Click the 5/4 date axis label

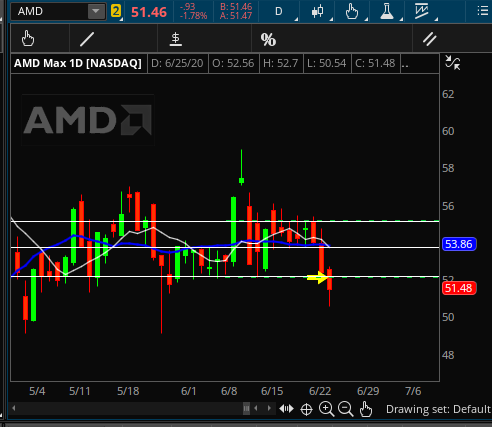pos(37,391)
